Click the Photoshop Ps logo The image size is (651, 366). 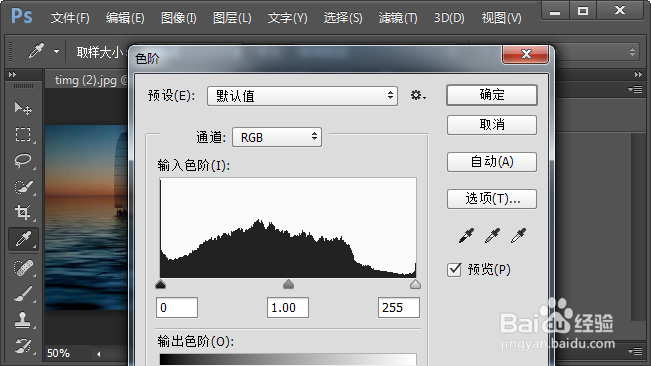[22, 17]
